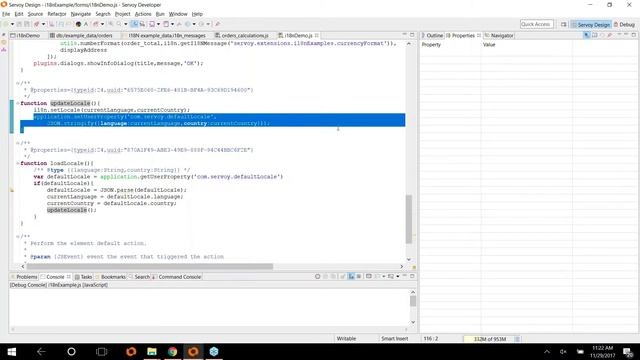
Task: Toggle the scroll lock icon in Console
Action: (x=351, y=276)
